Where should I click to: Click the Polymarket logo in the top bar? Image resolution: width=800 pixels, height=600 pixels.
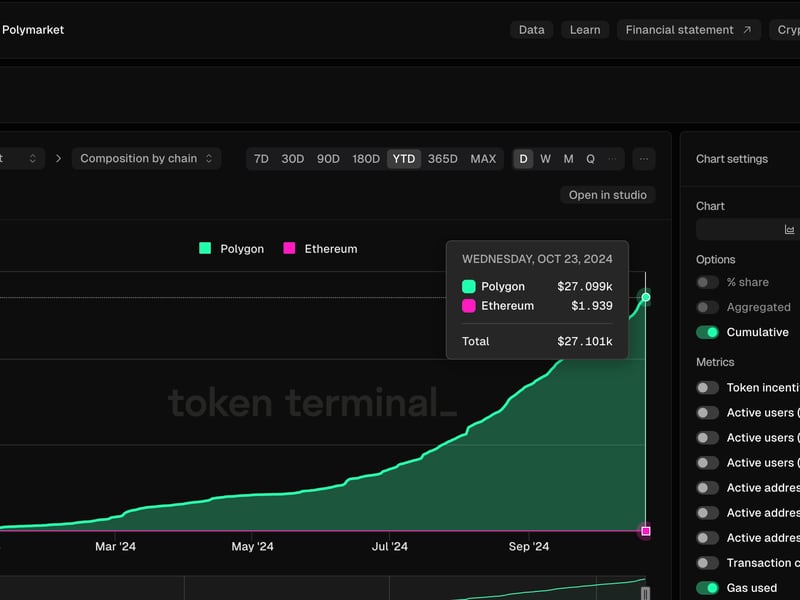[32, 29]
